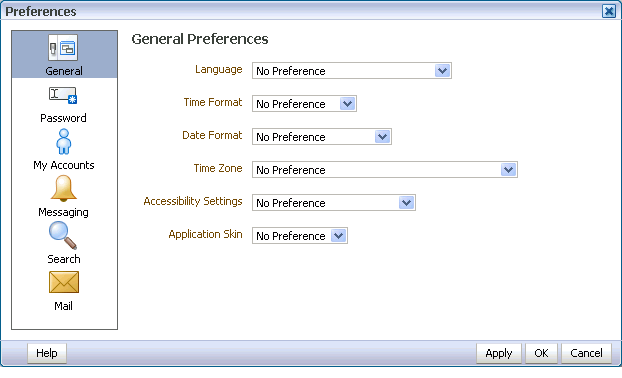Select the General preferences icon
Viewport: 622px width, 378px height.
tap(63, 48)
